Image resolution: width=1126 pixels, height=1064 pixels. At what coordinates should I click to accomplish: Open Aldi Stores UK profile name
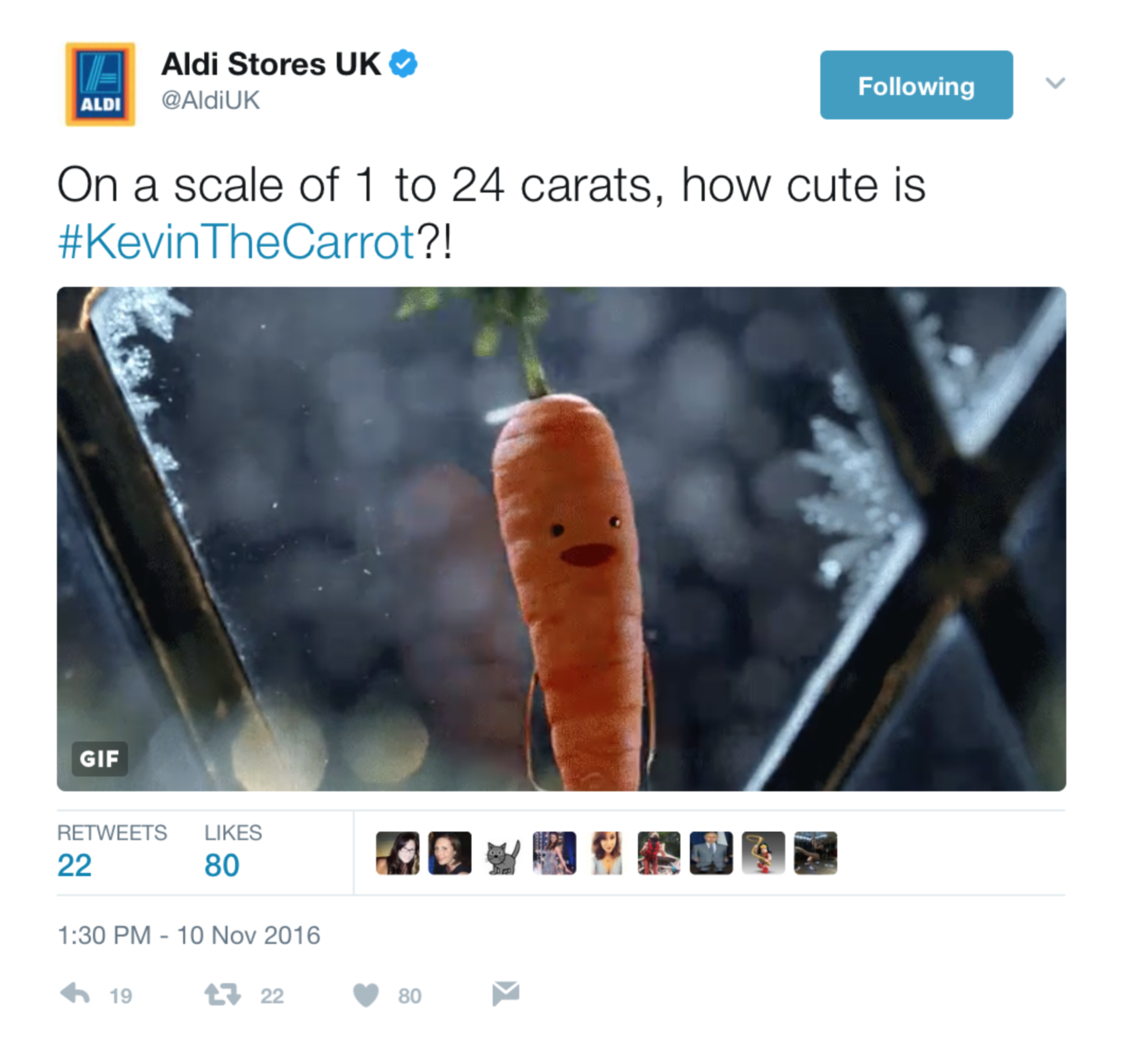(x=271, y=63)
